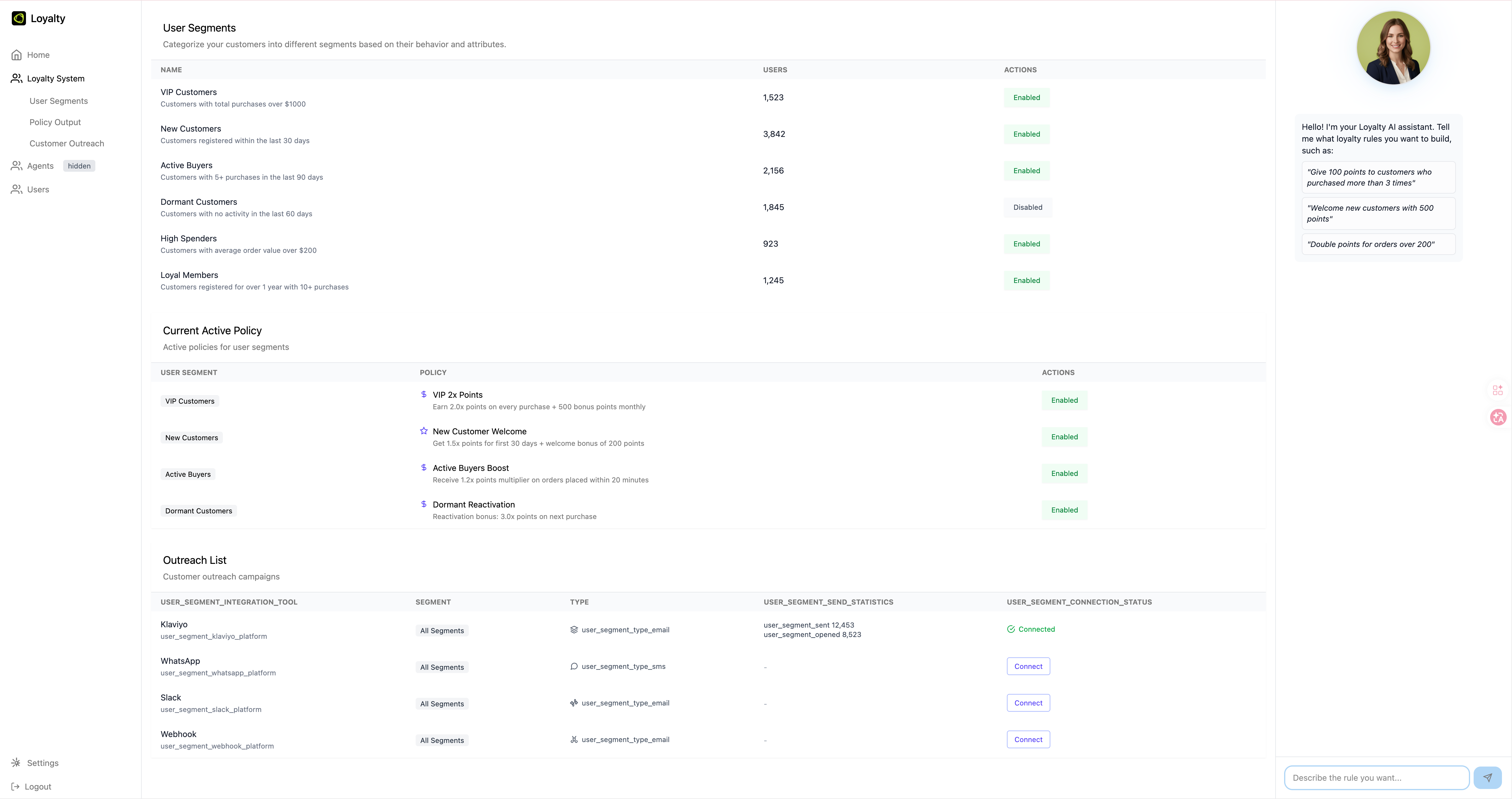Click the Loyalty logo icon
The height and width of the screenshot is (799, 1512).
pyautogui.click(x=19, y=18)
